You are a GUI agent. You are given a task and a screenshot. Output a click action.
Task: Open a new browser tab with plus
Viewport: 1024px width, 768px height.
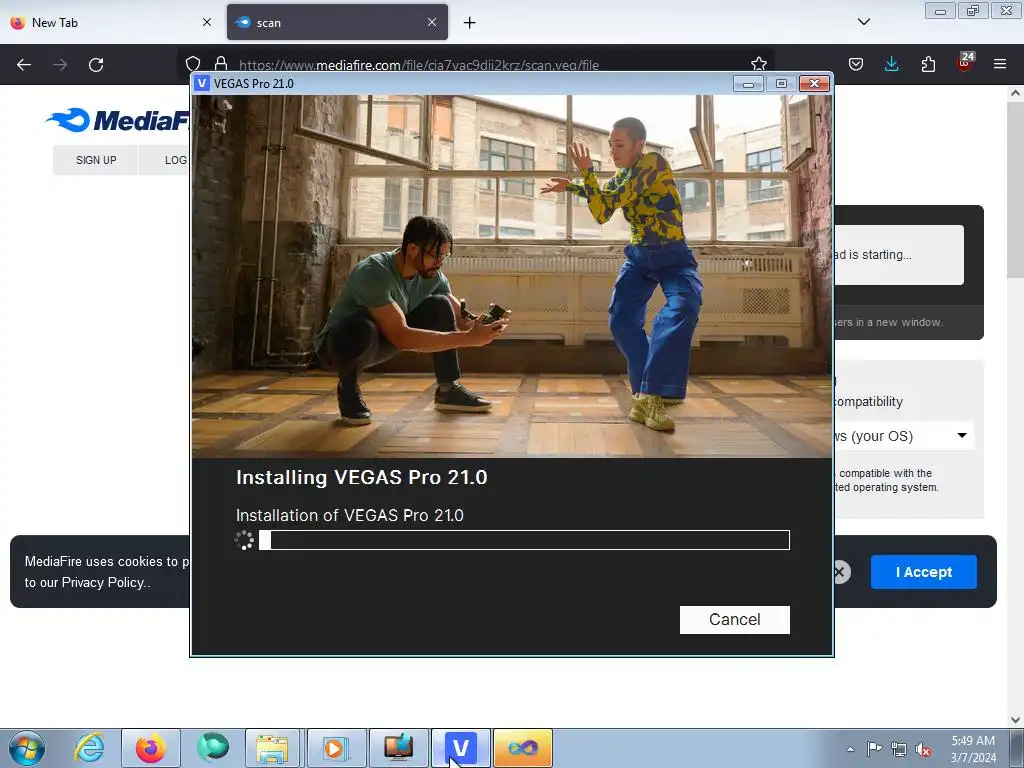click(x=469, y=23)
